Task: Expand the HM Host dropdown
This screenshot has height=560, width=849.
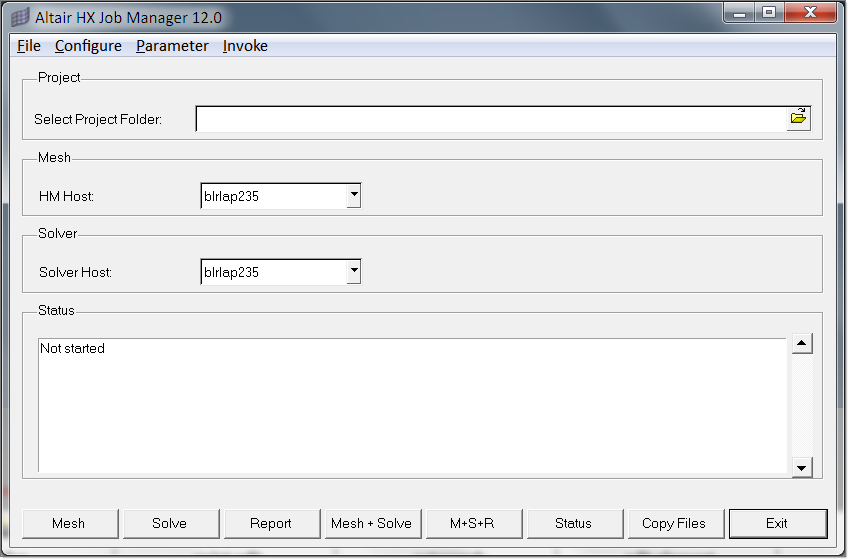Action: pyautogui.click(x=354, y=196)
